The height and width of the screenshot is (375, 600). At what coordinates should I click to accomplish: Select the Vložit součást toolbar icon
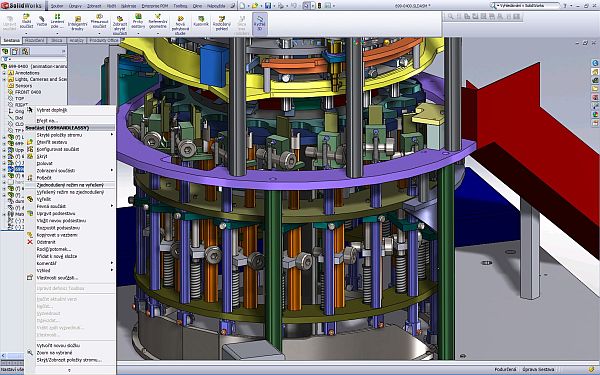coord(26,21)
